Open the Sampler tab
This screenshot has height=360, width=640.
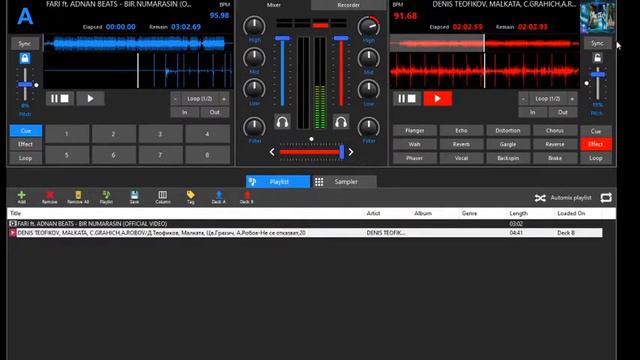coord(344,182)
